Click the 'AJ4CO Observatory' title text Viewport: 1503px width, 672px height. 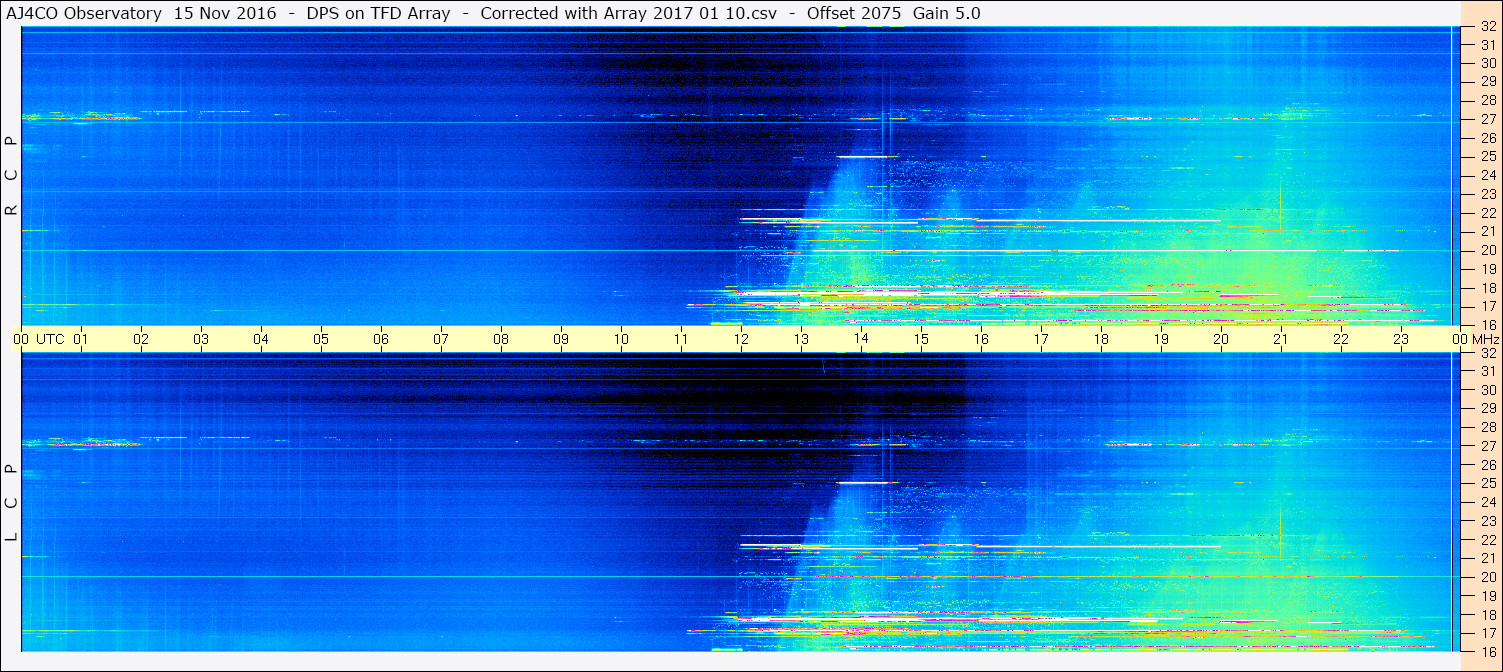[84, 13]
